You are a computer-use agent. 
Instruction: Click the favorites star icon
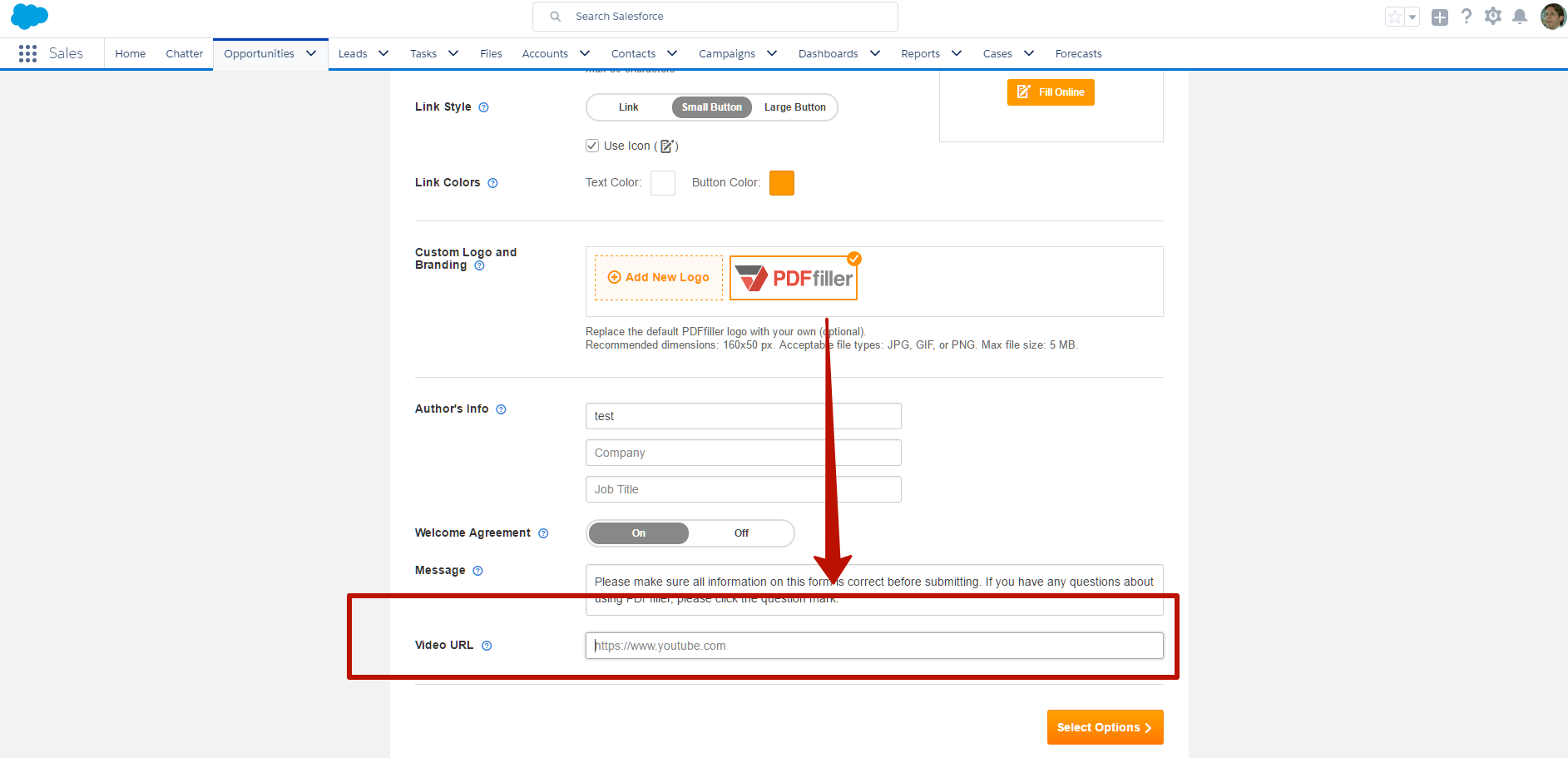[1395, 17]
